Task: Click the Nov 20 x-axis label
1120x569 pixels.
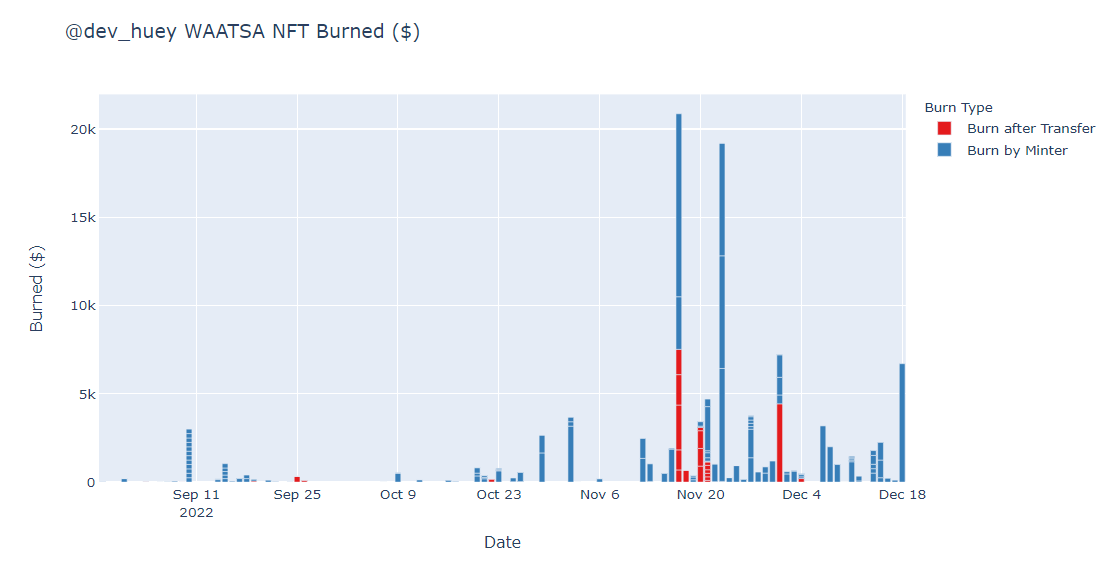Action: tap(701, 495)
